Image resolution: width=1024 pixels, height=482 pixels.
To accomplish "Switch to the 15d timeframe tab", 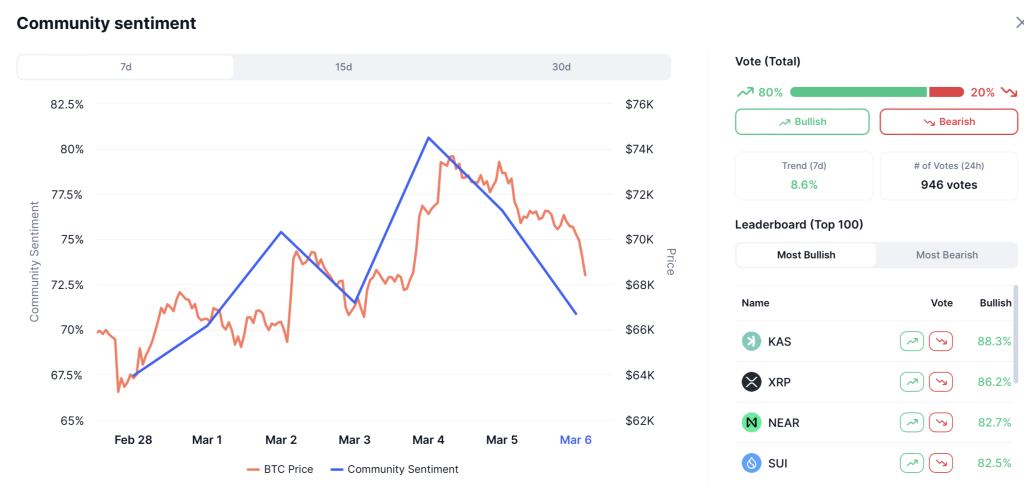I will point(344,67).
